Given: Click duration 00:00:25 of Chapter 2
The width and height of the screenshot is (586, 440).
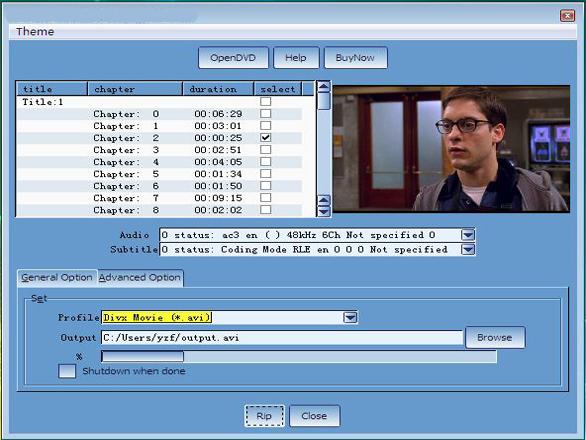Looking at the screenshot, I should tap(218, 138).
